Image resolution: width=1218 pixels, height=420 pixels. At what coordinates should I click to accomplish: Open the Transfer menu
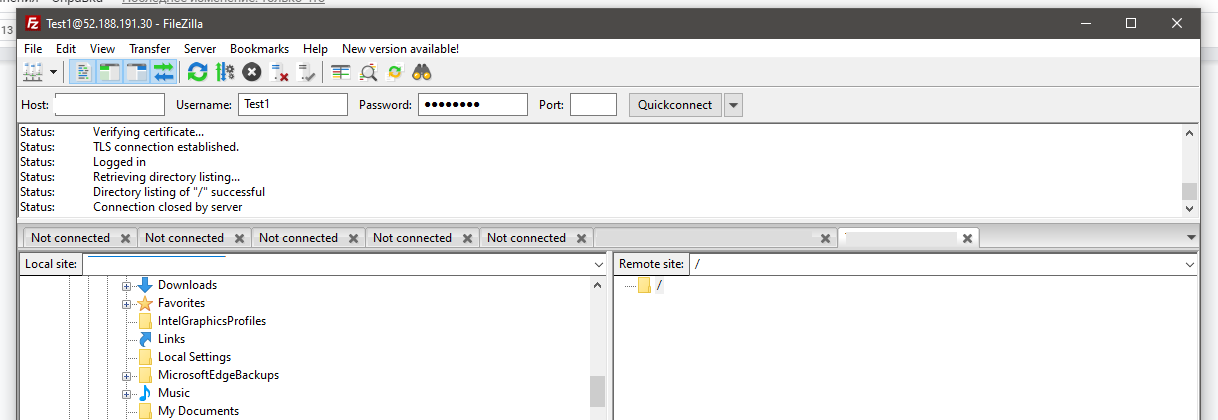(149, 48)
